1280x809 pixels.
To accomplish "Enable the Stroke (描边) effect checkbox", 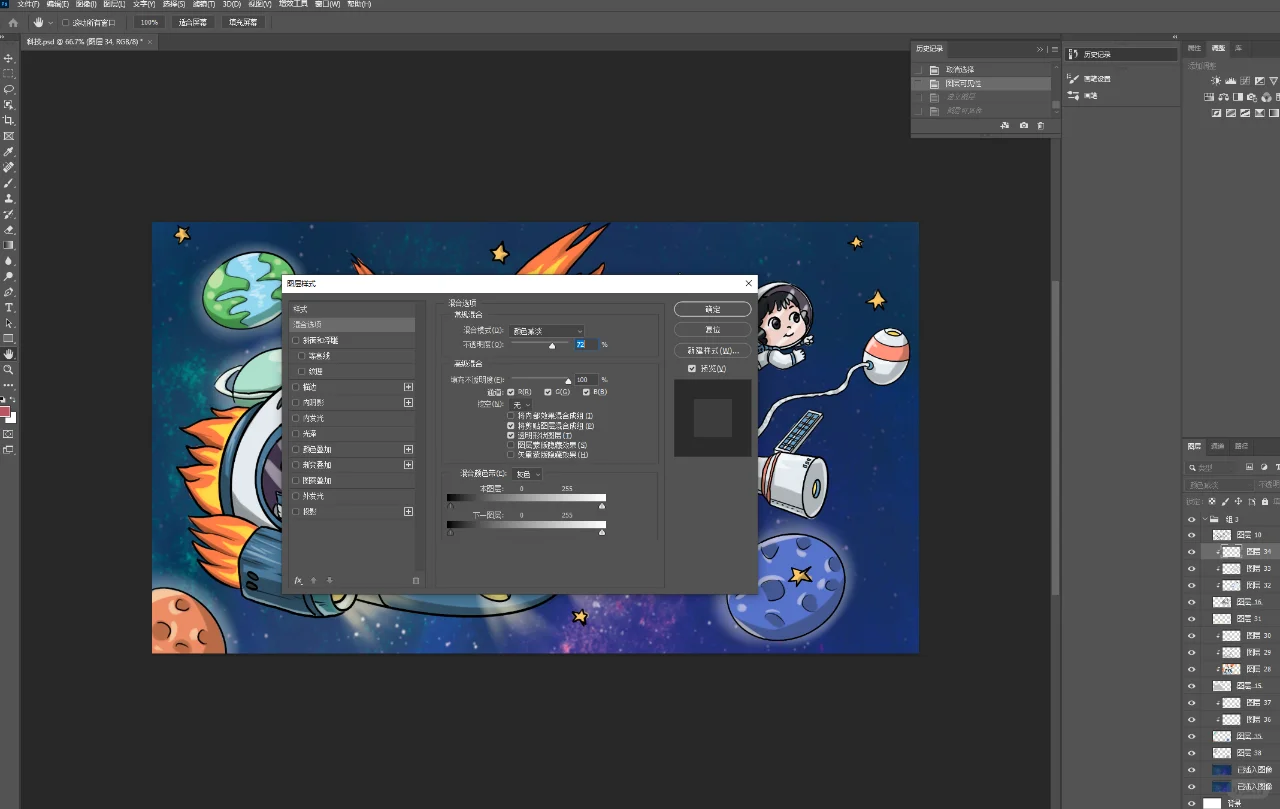I will pyautogui.click(x=296, y=387).
